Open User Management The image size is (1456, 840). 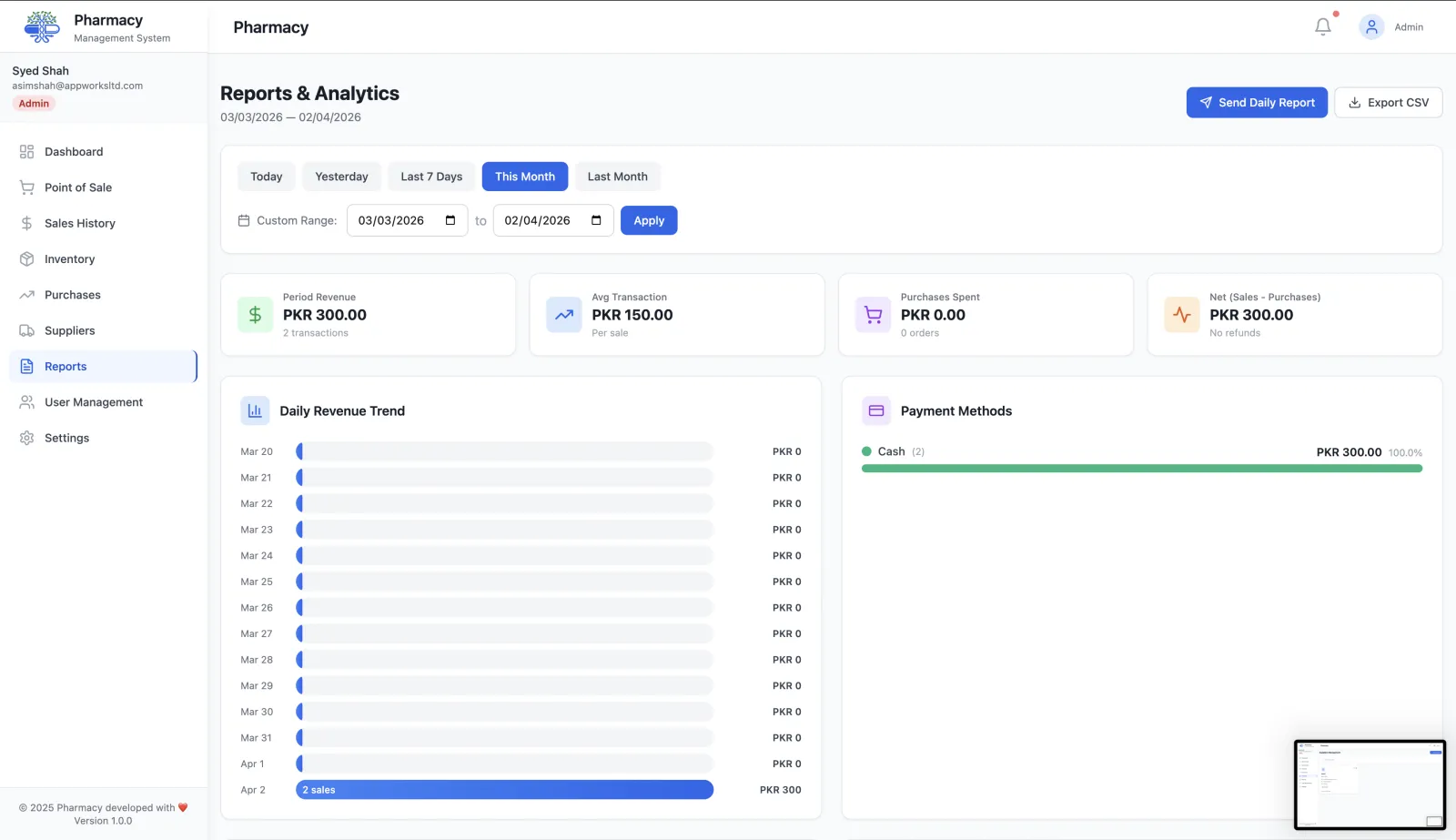[103, 402]
